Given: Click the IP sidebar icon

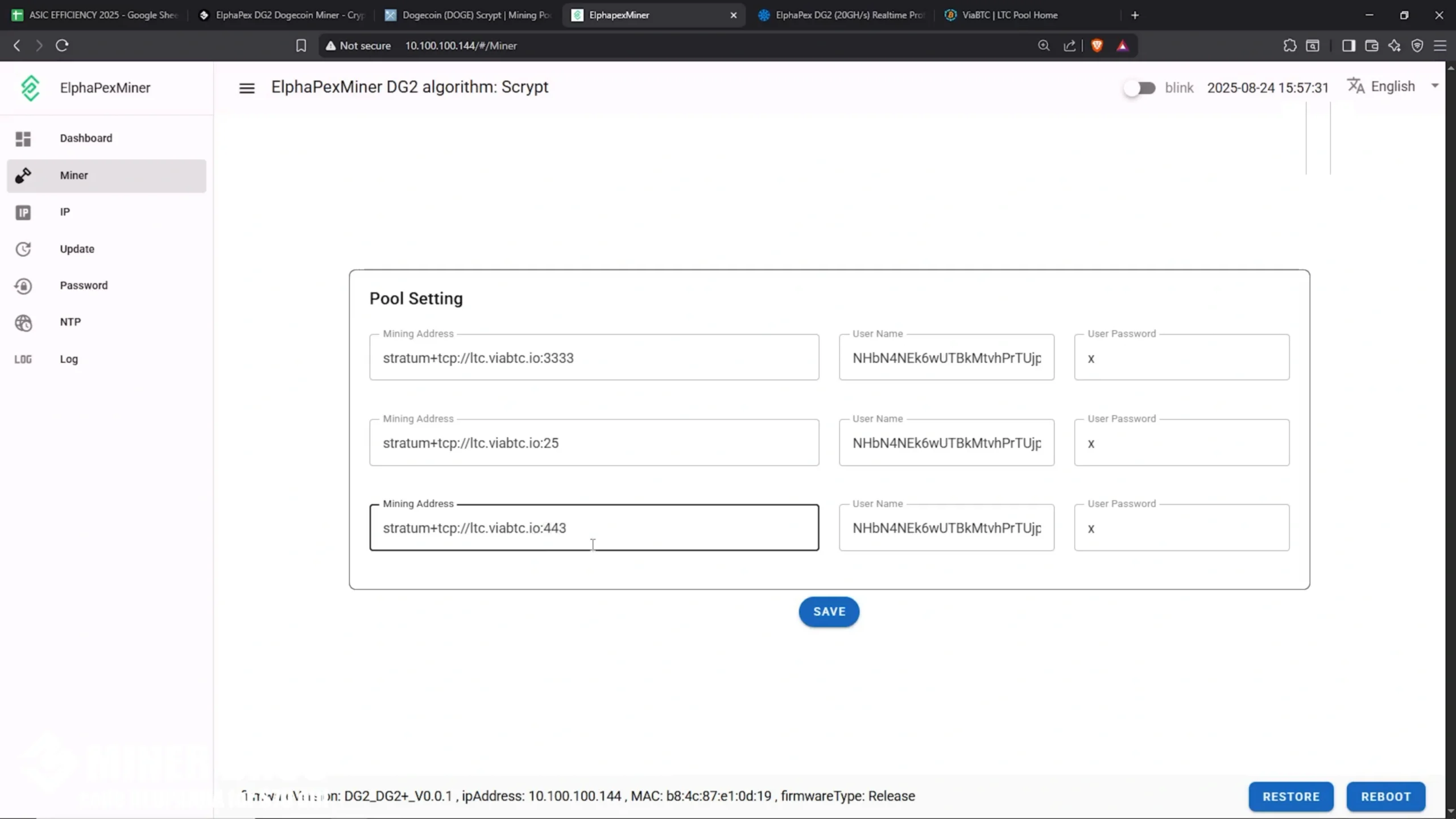Looking at the screenshot, I should [23, 212].
